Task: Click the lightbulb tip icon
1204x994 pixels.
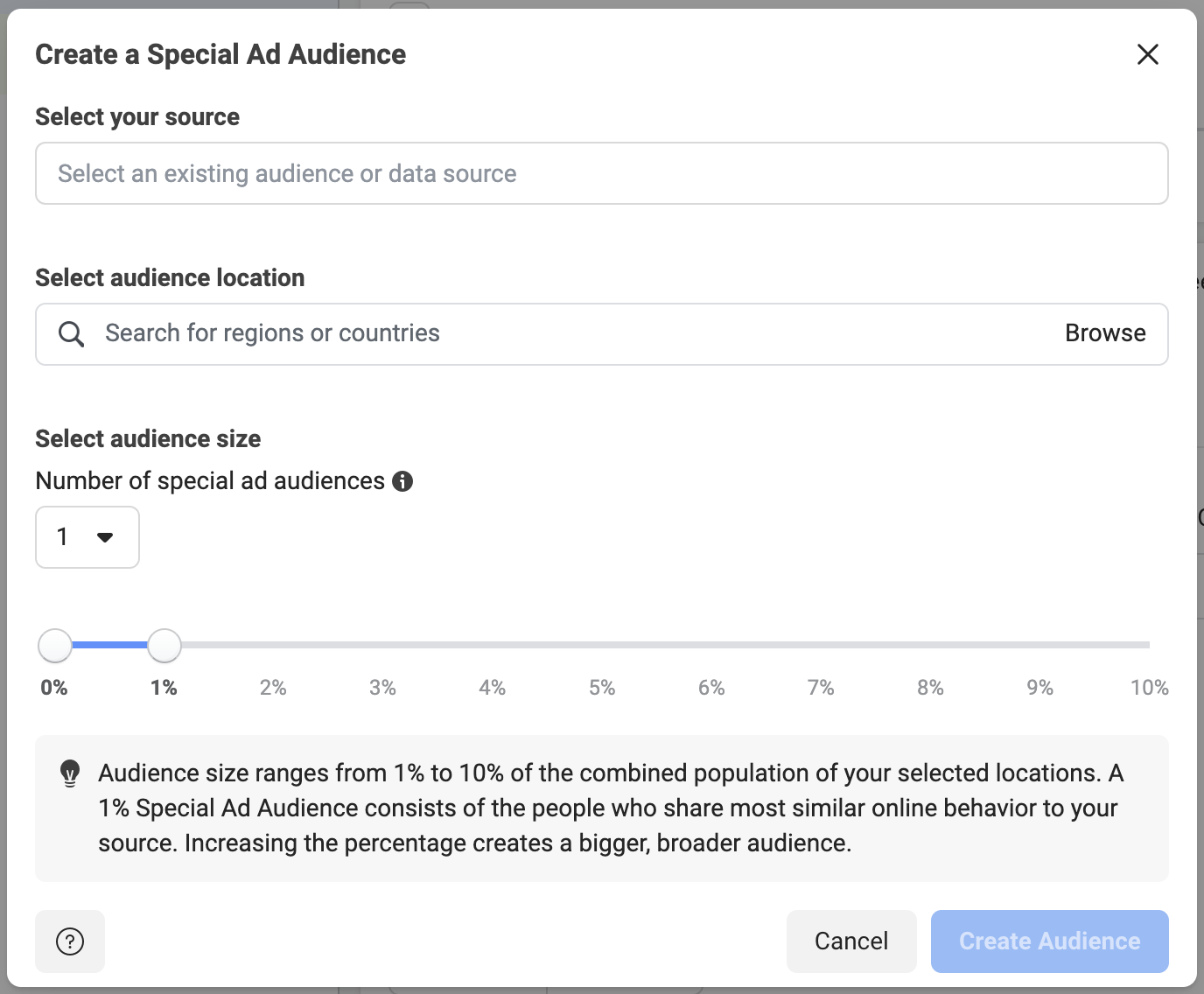Action: click(70, 773)
